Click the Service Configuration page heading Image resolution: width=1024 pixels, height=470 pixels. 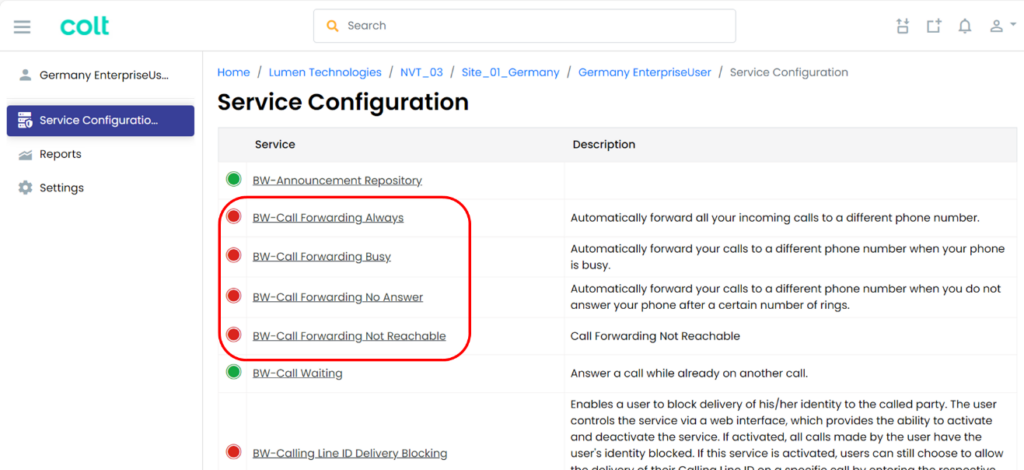click(x=343, y=103)
